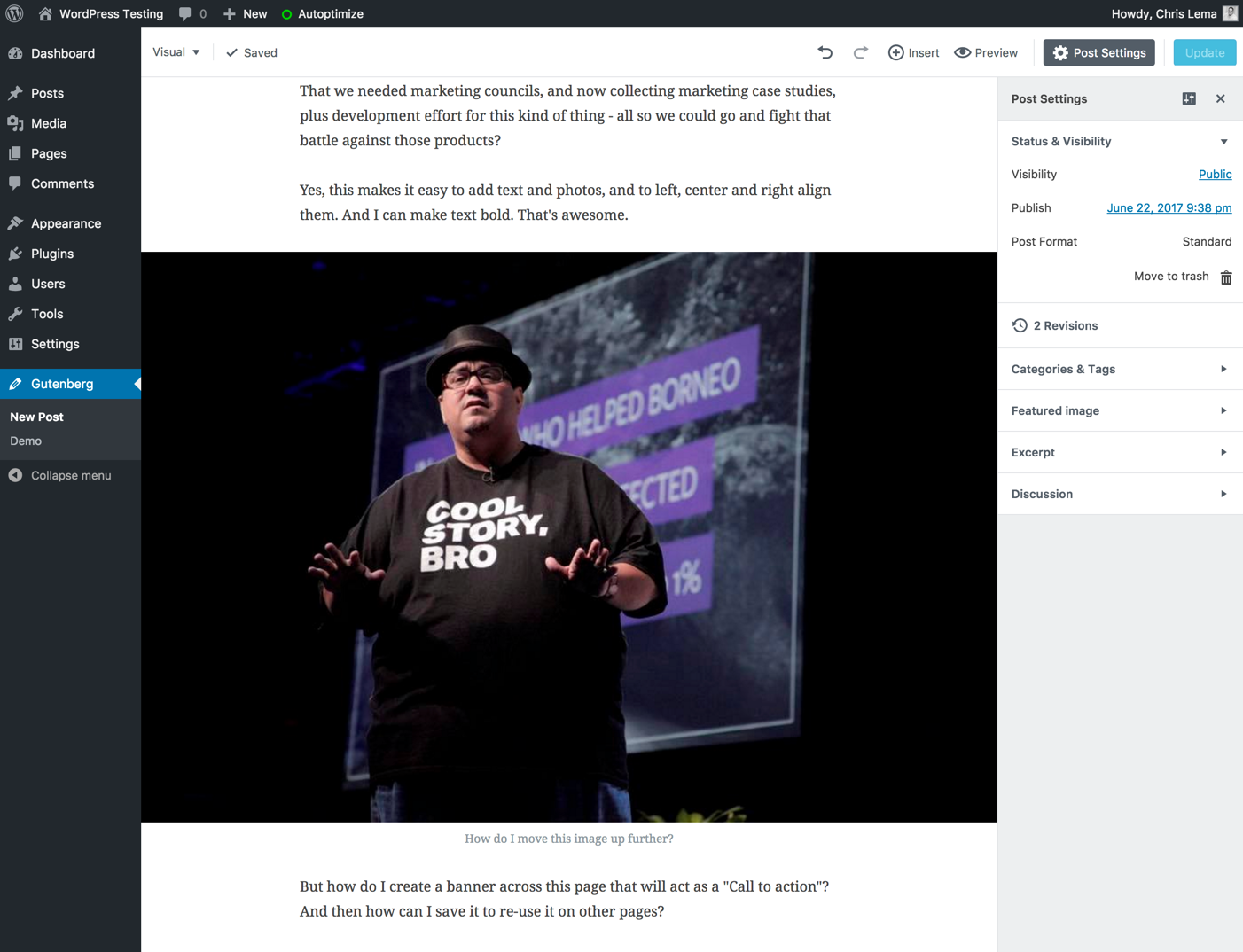Expand the Excerpt section
The height and width of the screenshot is (952, 1243).
(1223, 452)
